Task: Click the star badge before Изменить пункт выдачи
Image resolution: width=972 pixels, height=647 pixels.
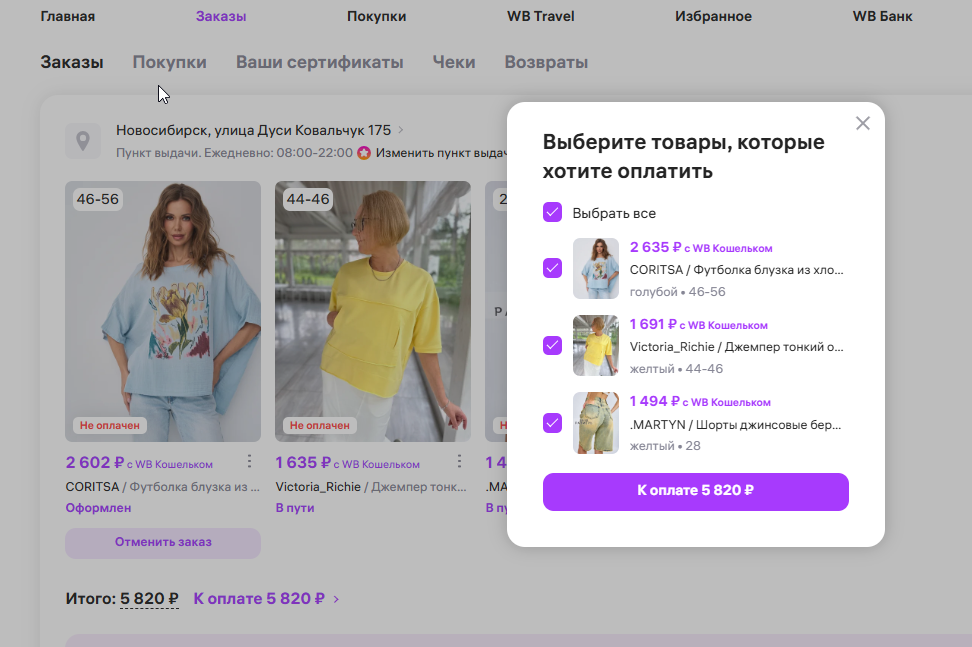Action: pos(364,152)
